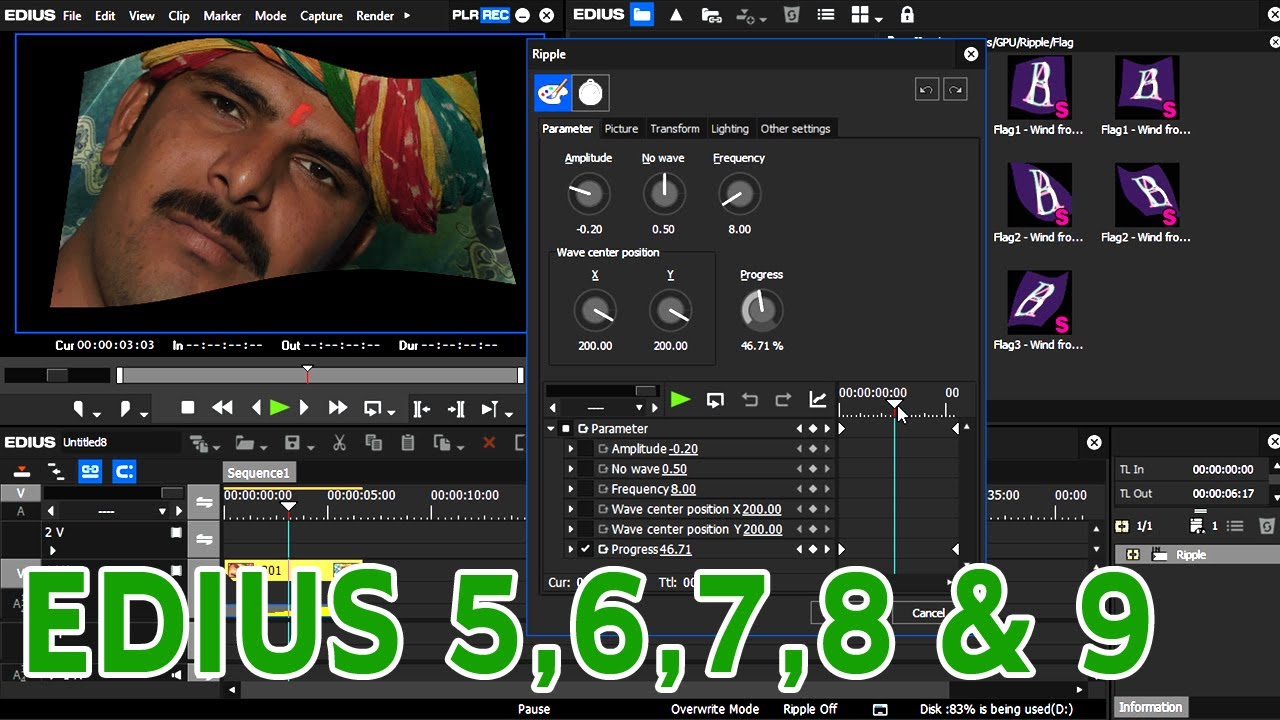The width and height of the screenshot is (1280, 720).
Task: Toggle the Parameter group checkbox
Action: tap(566, 429)
